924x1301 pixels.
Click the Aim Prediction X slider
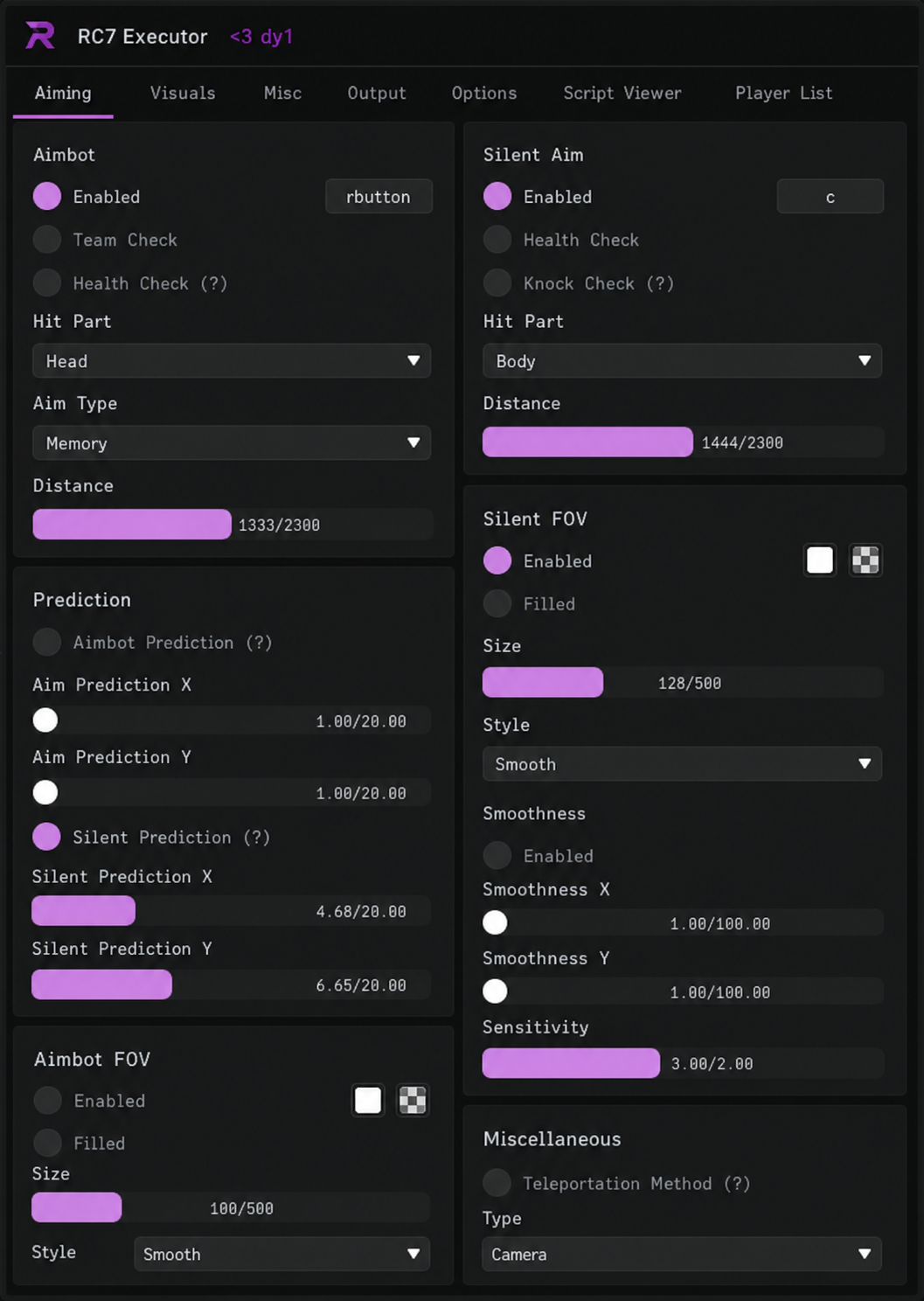tap(232, 720)
